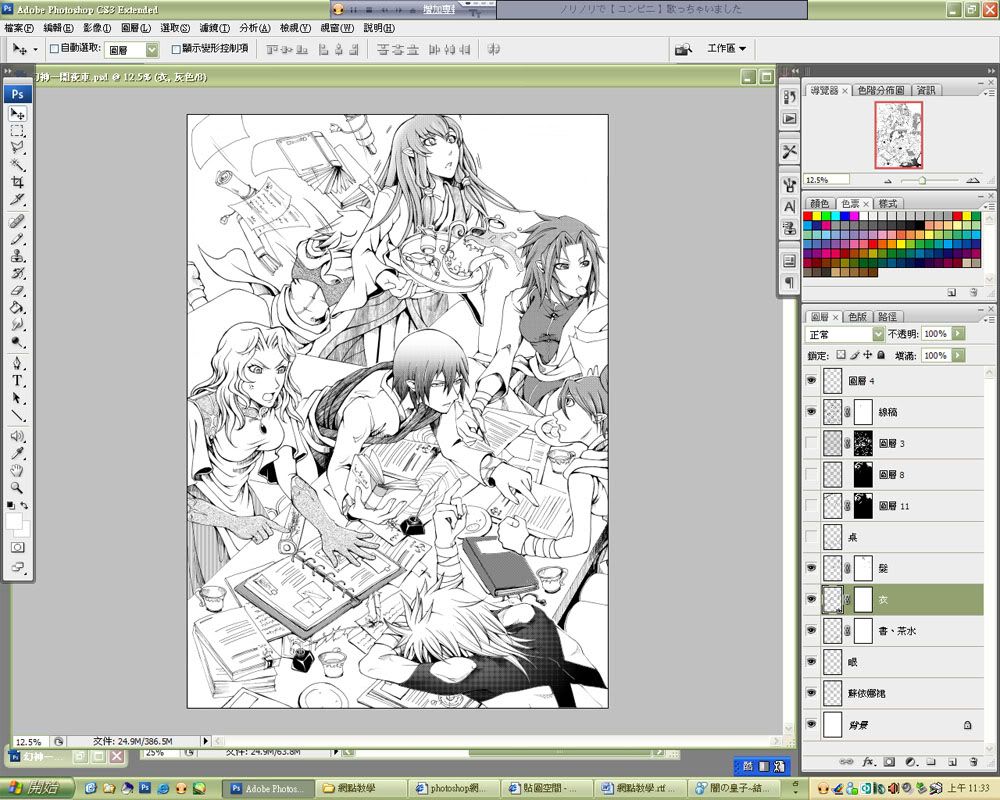Screen dimensions: 1000x800
Task: Select the Paint Bucket tool
Action: coord(17,307)
